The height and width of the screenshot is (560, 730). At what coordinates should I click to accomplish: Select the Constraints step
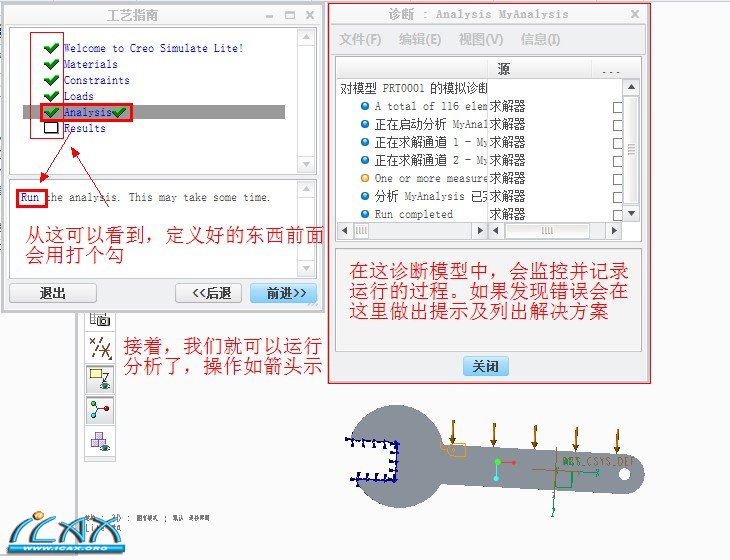[96, 80]
